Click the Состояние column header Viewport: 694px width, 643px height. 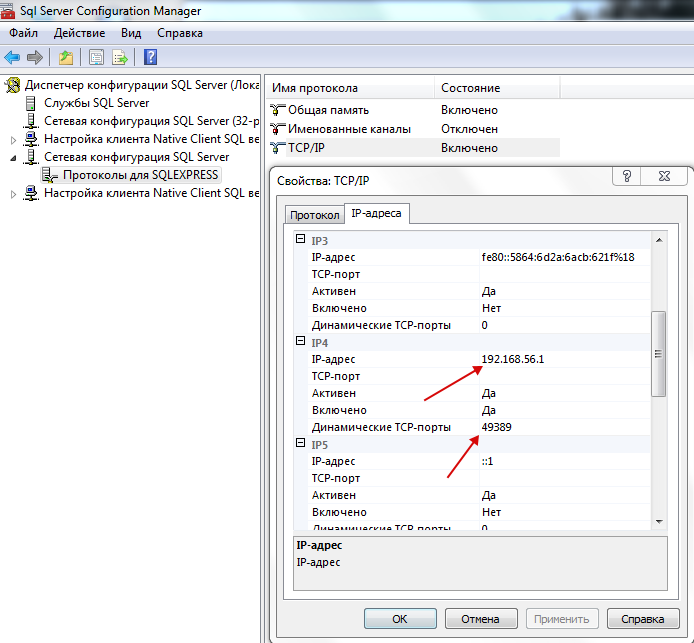coord(497,88)
